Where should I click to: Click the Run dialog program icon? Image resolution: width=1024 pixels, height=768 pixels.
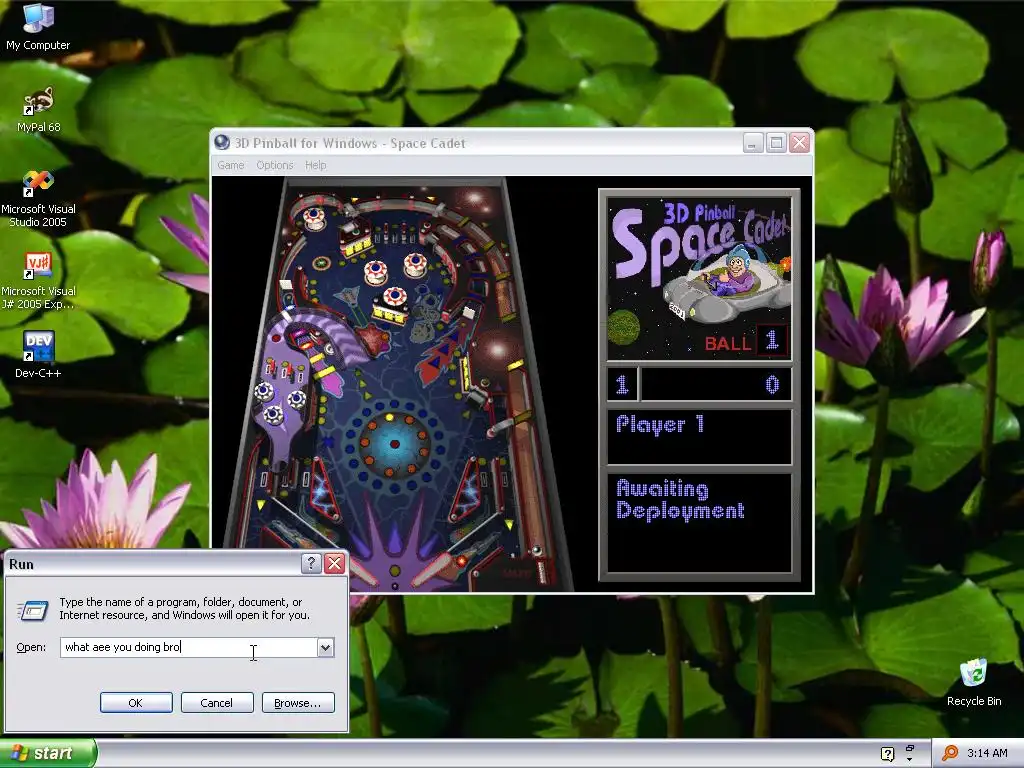coord(33,610)
